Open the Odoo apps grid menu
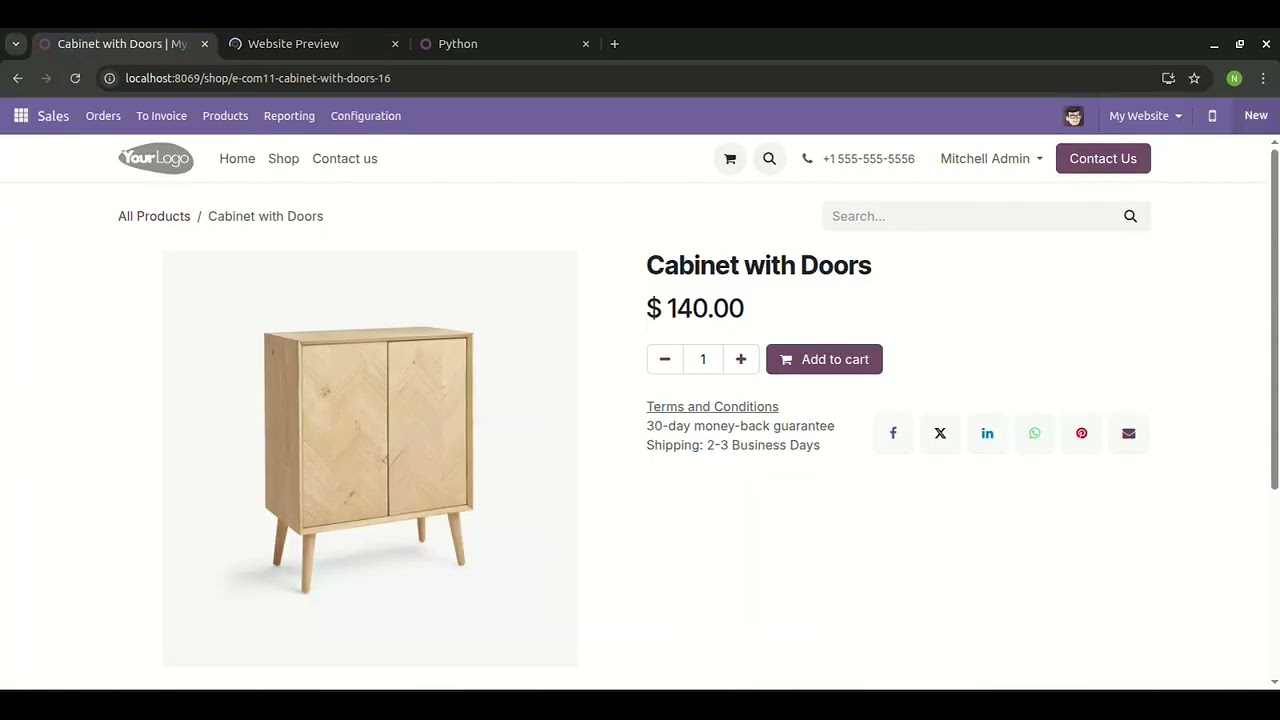The image size is (1280, 720). [x=21, y=116]
